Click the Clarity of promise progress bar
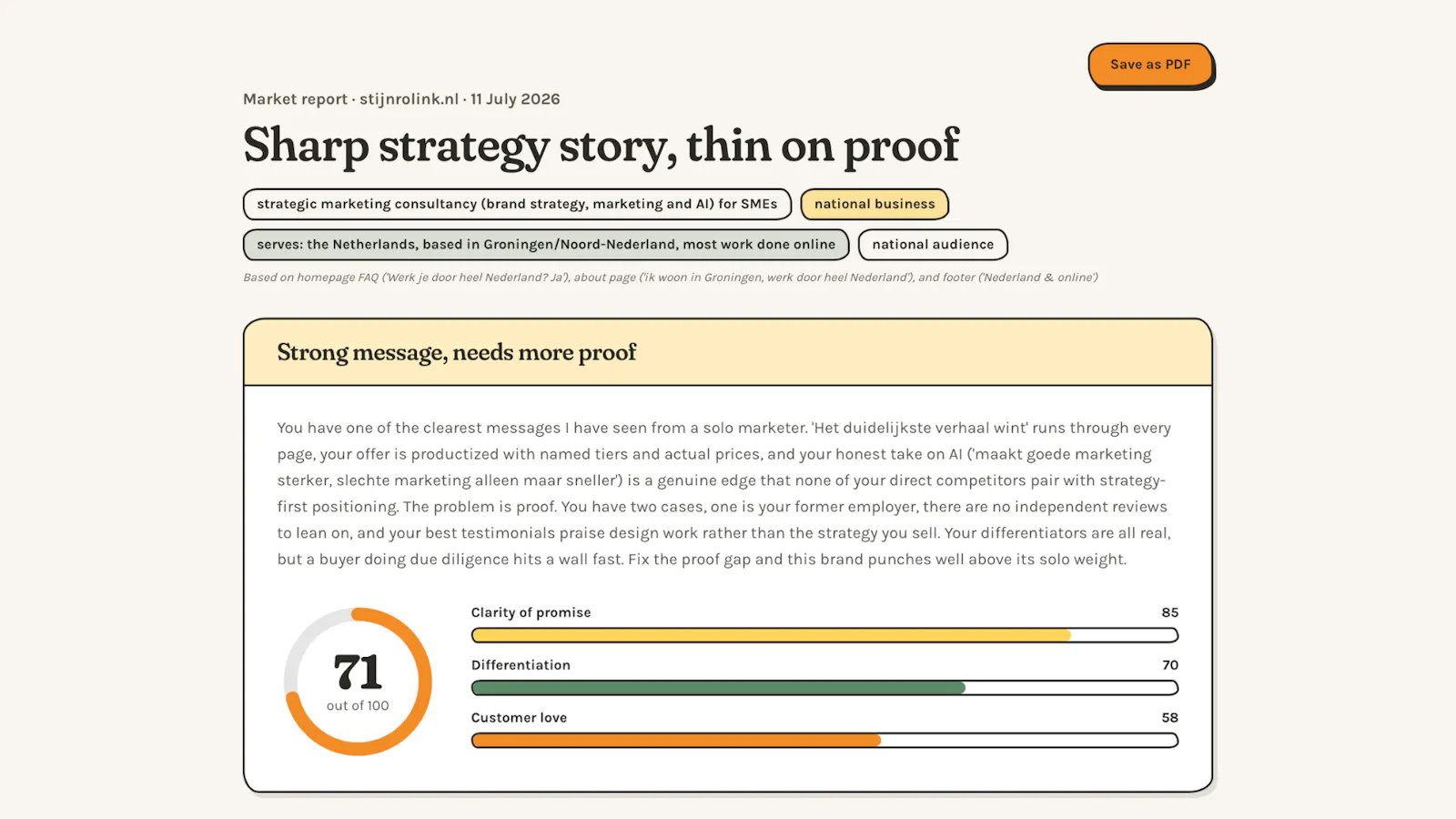1456x819 pixels. click(824, 635)
